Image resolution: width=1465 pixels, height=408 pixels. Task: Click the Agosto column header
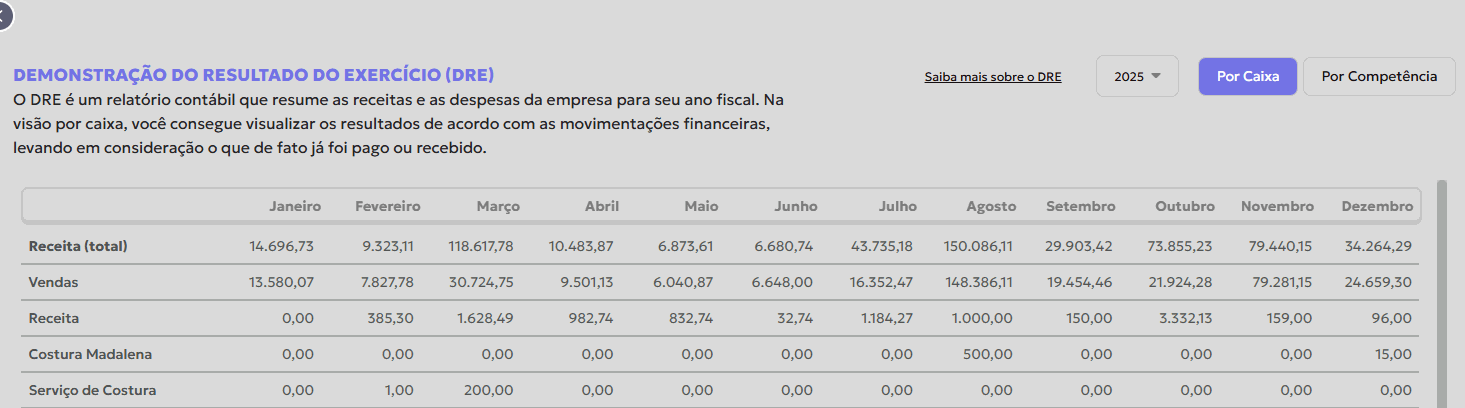[990, 206]
